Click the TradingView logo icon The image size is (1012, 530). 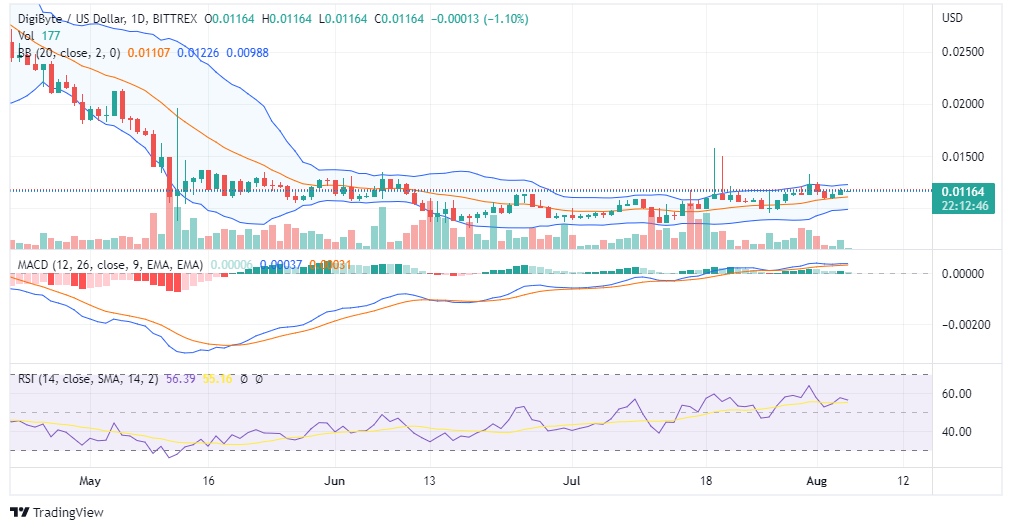pos(20,512)
